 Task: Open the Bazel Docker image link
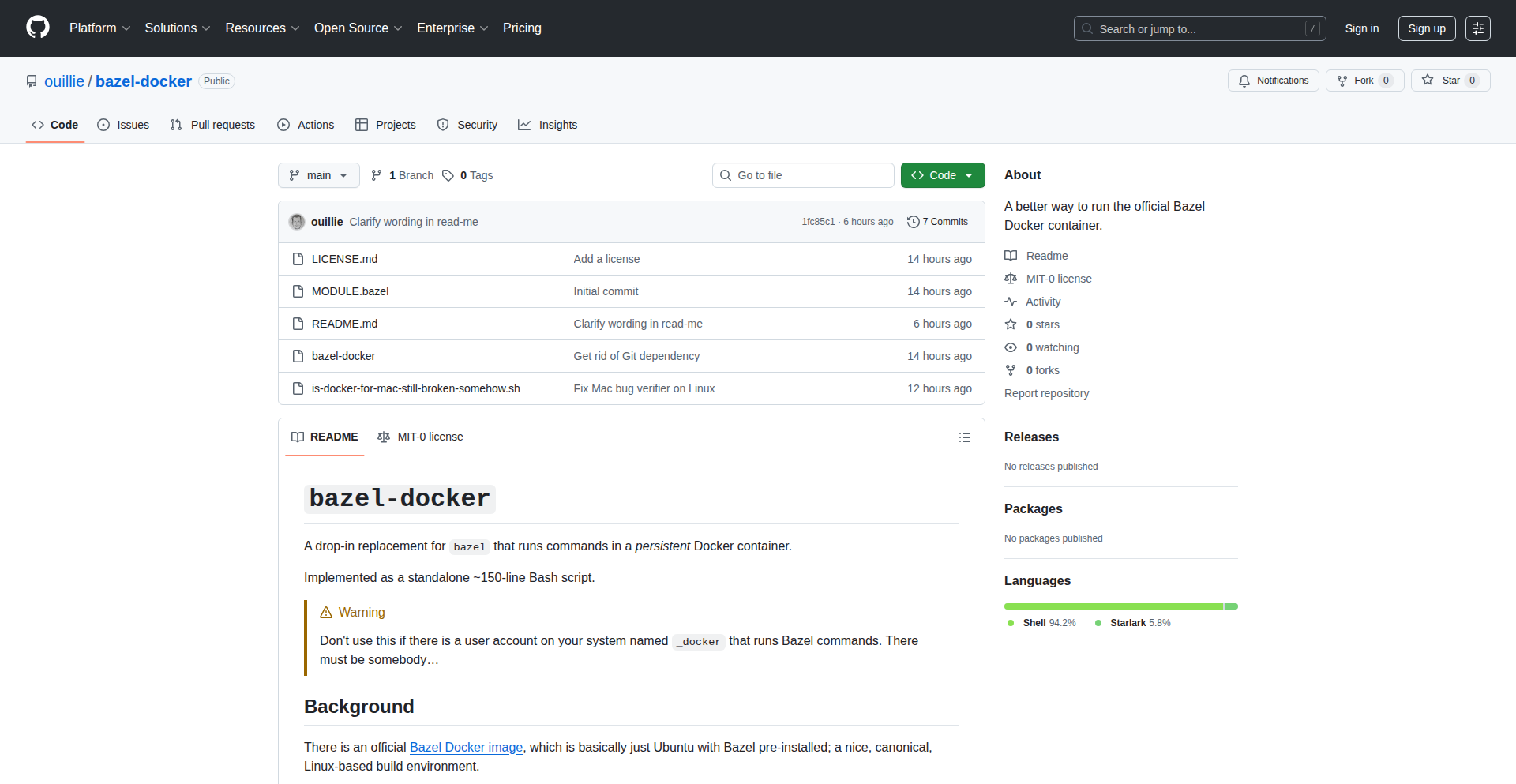tap(466, 747)
